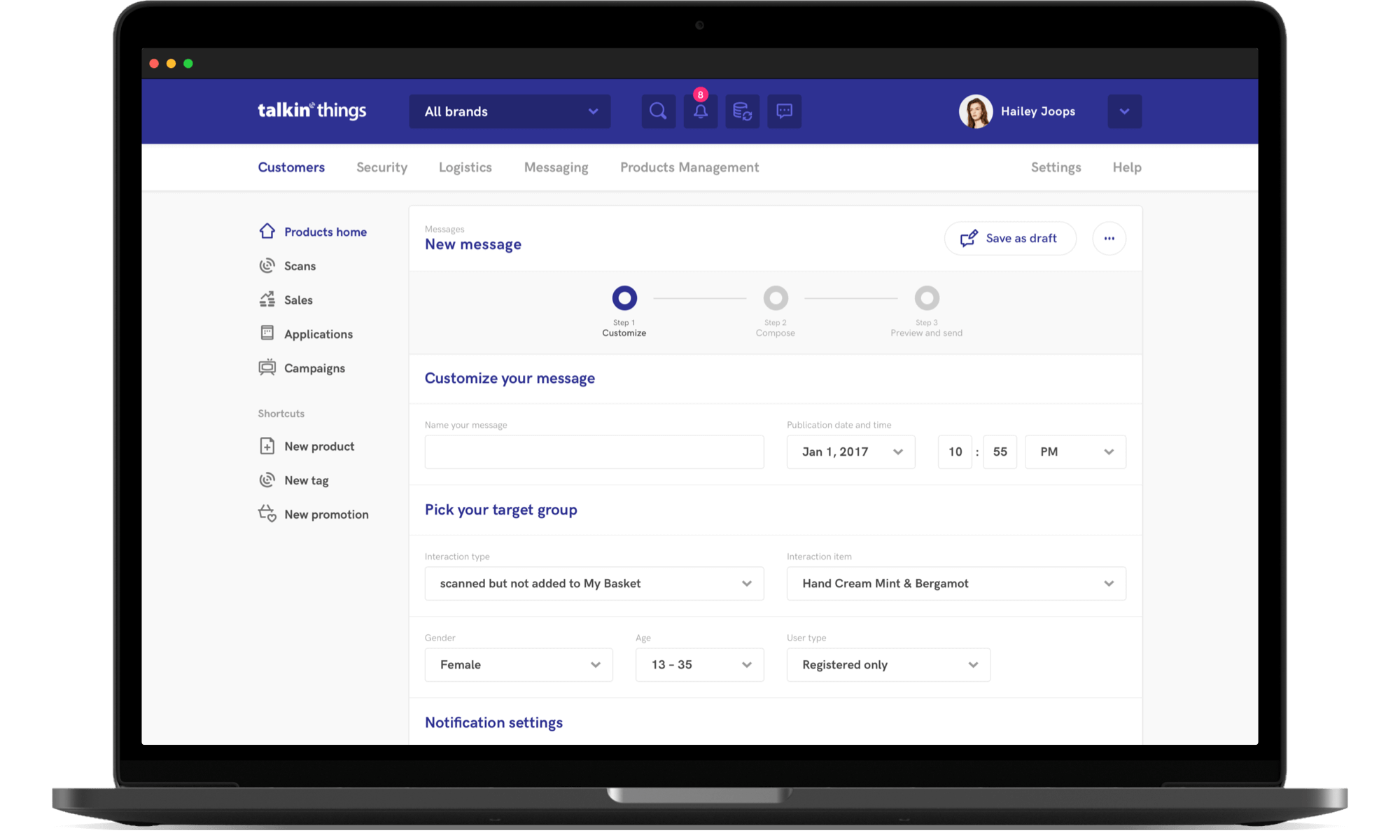The width and height of the screenshot is (1400, 840).
Task: Click the Products home house icon
Action: coord(267,231)
